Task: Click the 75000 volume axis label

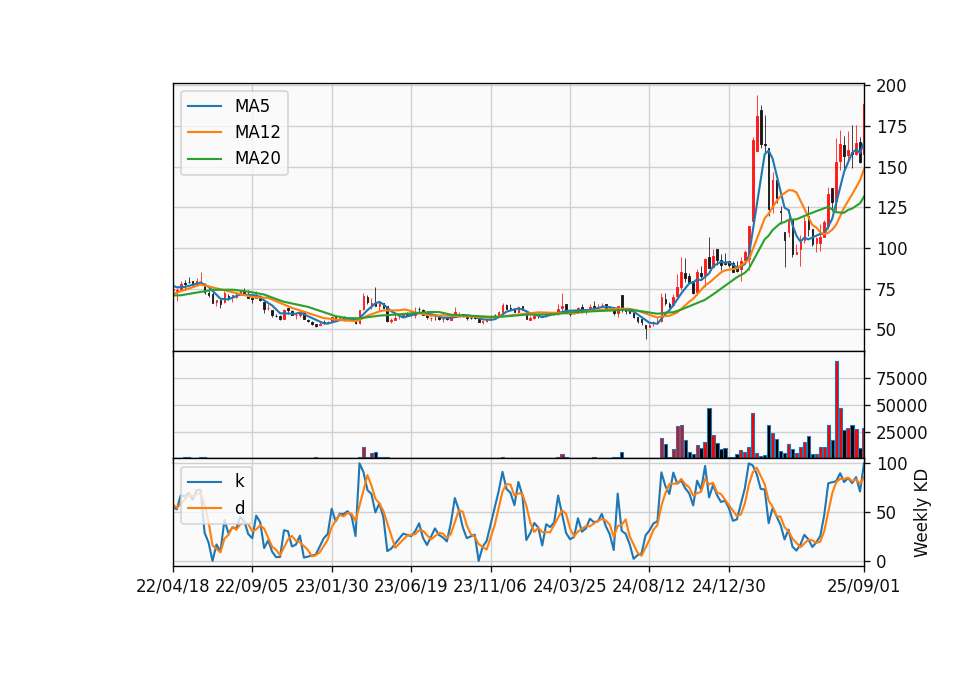Action: click(901, 379)
